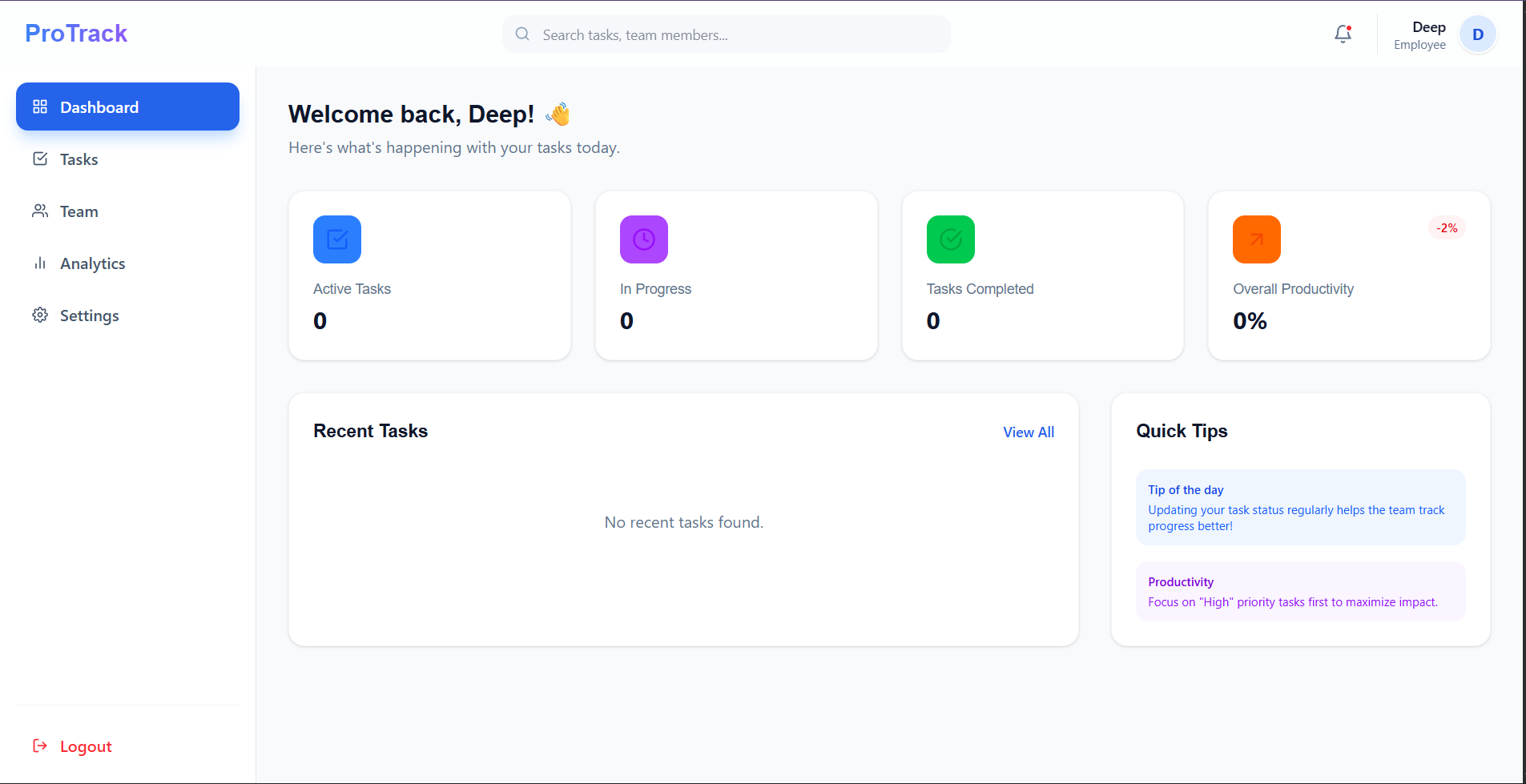Click the -2% productivity change badge

pyautogui.click(x=1446, y=228)
